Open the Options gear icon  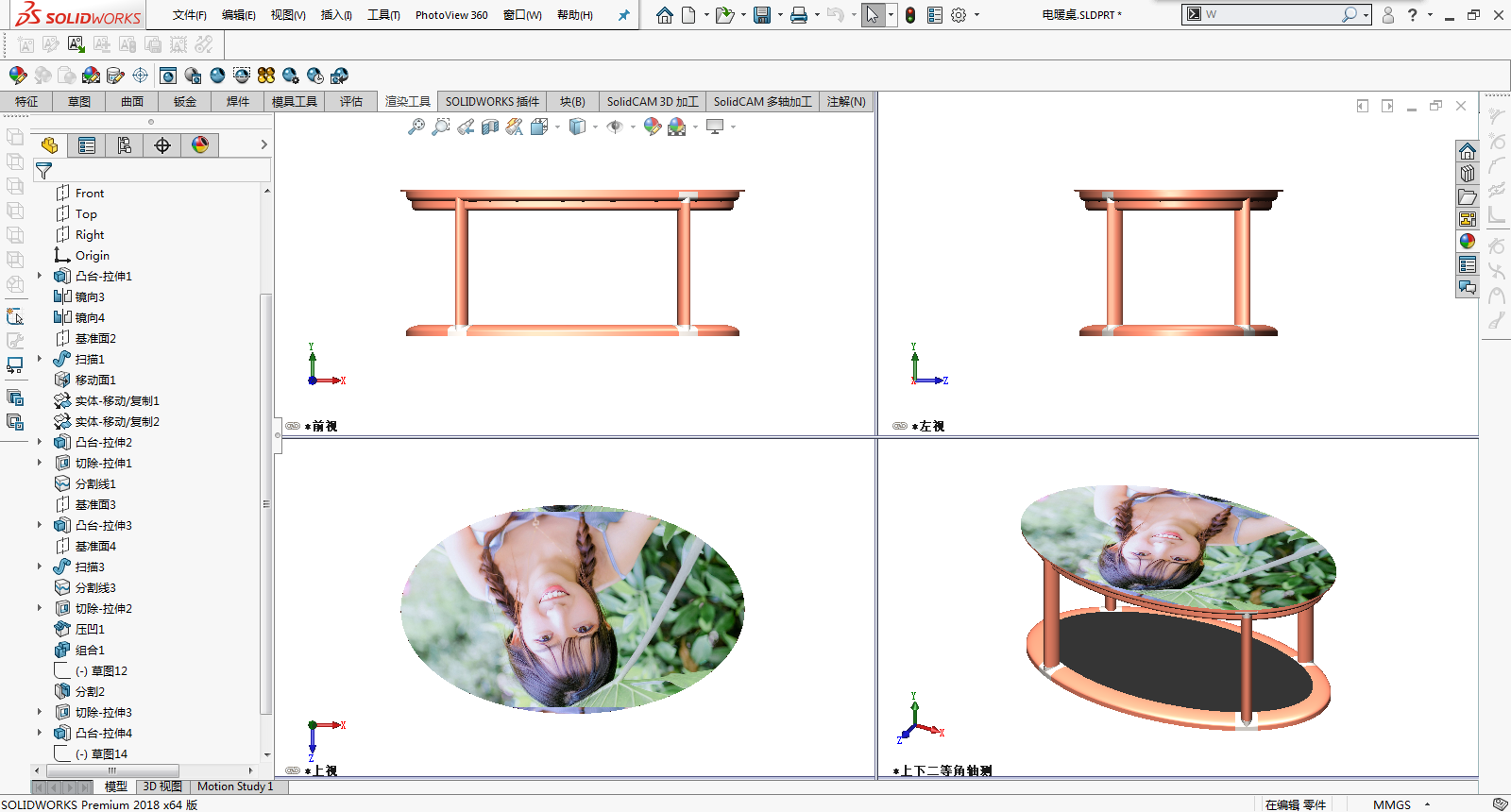(959, 15)
